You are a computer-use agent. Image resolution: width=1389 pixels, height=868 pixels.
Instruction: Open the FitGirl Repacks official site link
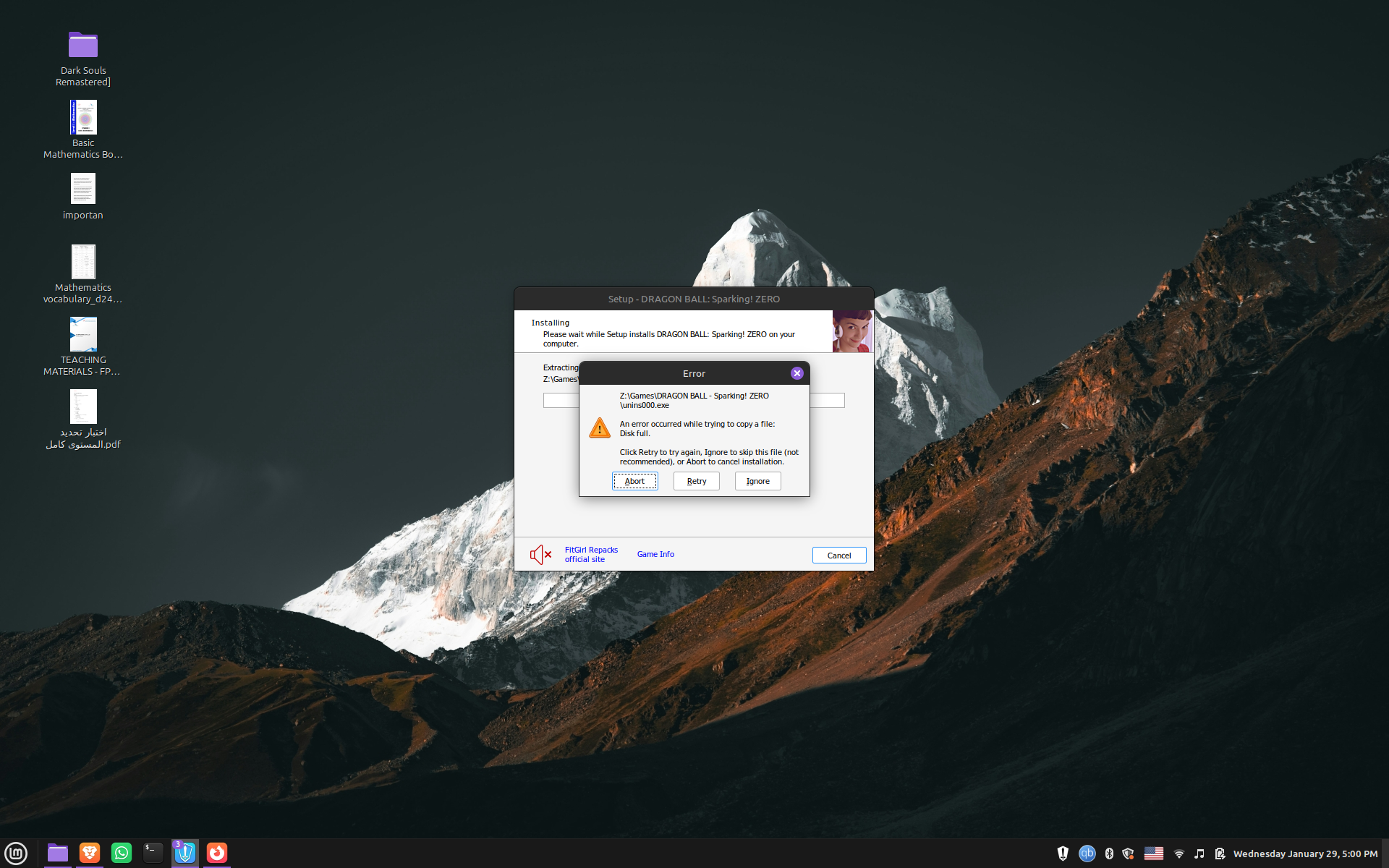(x=591, y=555)
